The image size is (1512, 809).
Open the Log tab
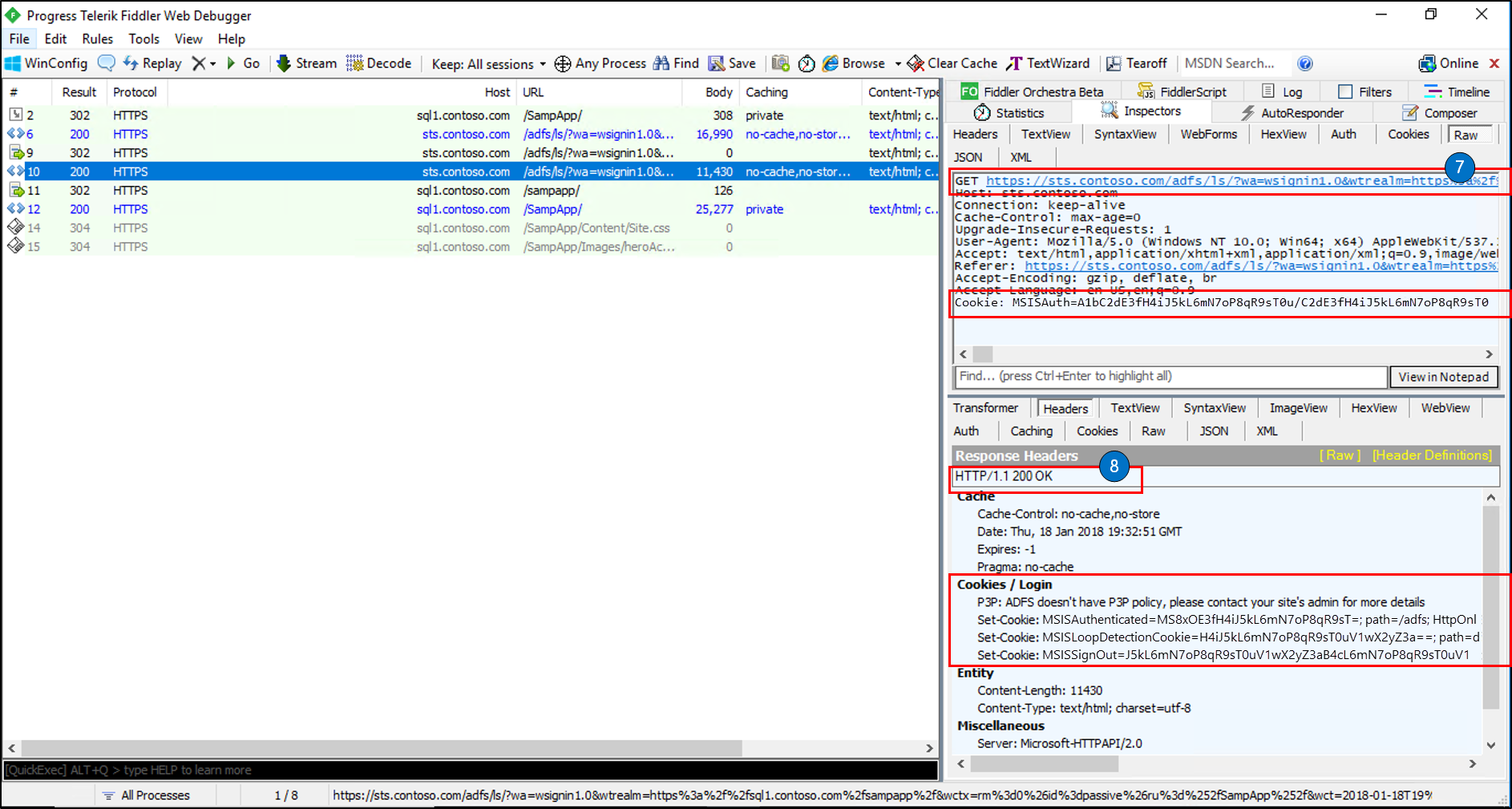[x=1282, y=92]
